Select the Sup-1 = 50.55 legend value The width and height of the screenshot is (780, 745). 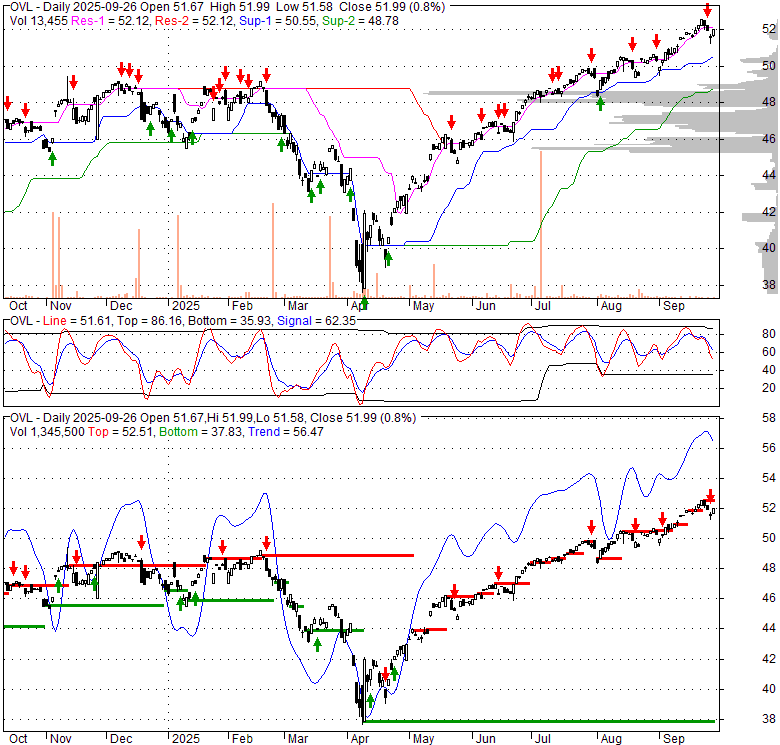tap(277, 21)
